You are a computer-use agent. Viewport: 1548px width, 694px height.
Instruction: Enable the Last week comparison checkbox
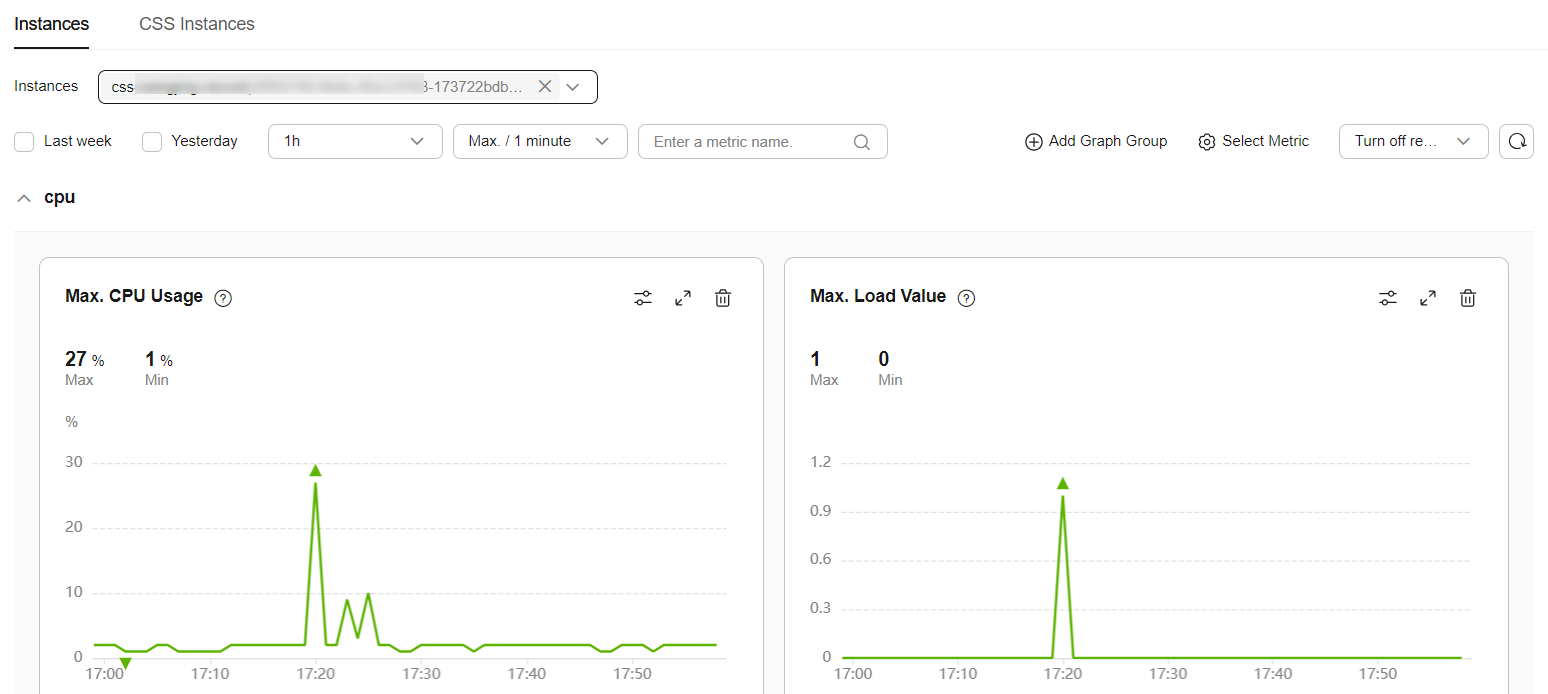(25, 142)
